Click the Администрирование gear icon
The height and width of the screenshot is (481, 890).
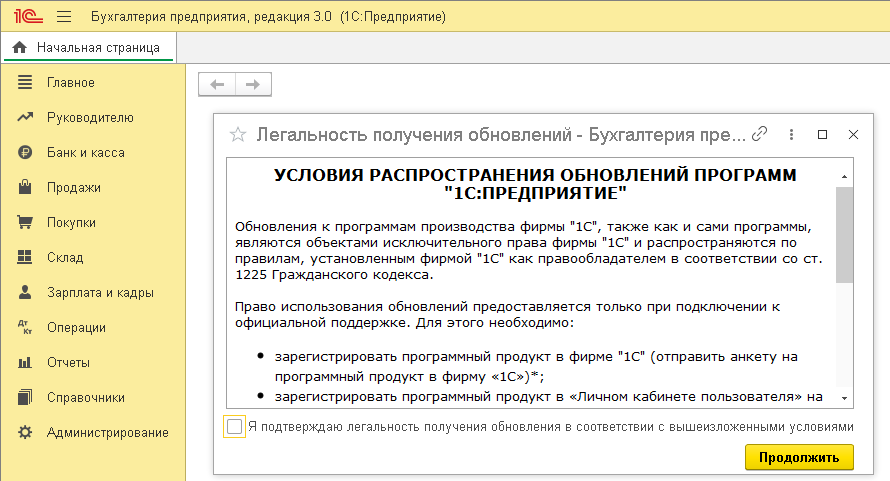[25, 432]
